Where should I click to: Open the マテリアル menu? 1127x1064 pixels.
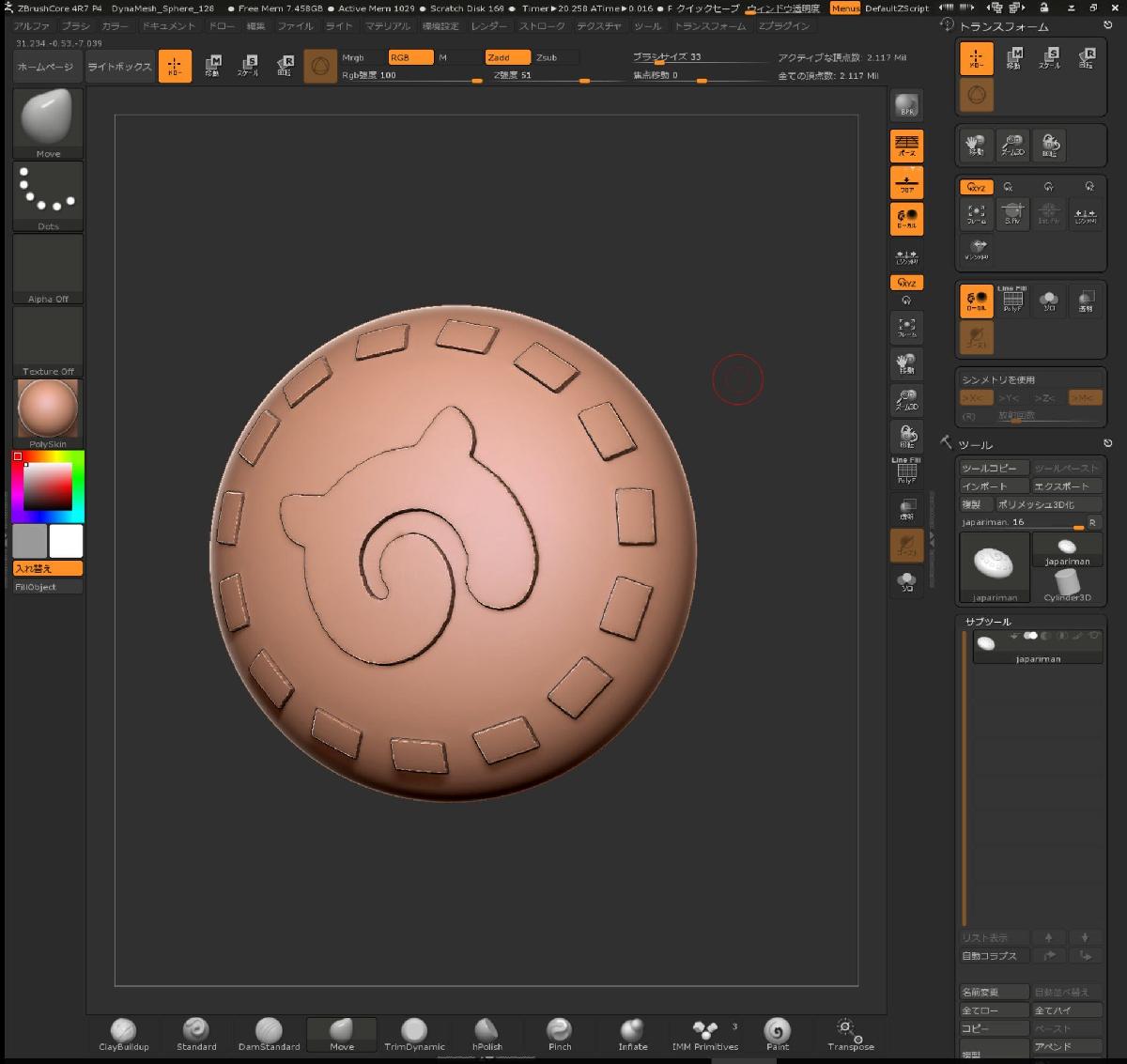[x=387, y=26]
